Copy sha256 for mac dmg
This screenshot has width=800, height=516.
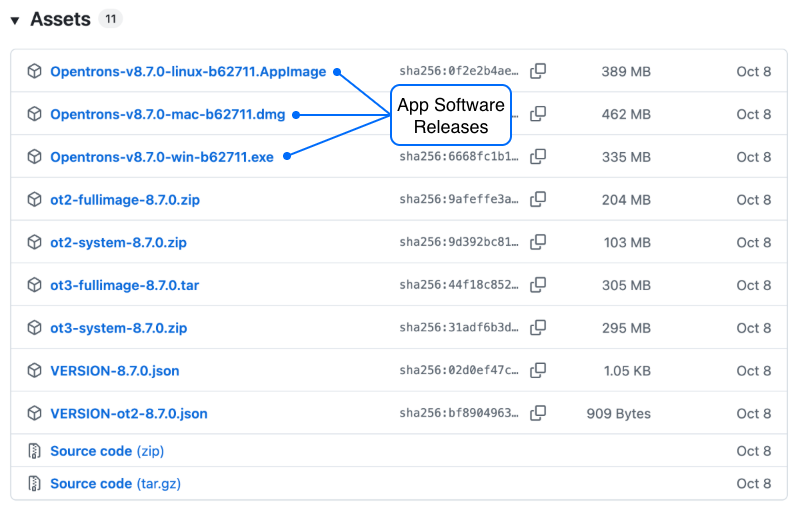pos(538,114)
